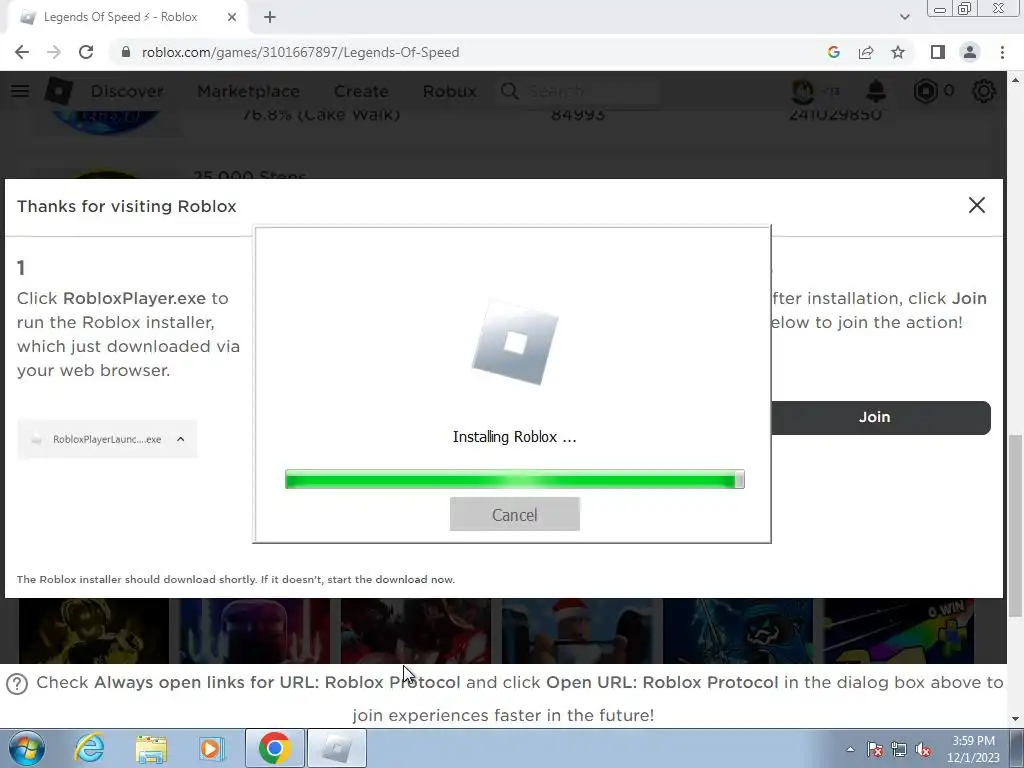Click the Roblox search field
Image resolution: width=1024 pixels, height=768 pixels.
579,91
